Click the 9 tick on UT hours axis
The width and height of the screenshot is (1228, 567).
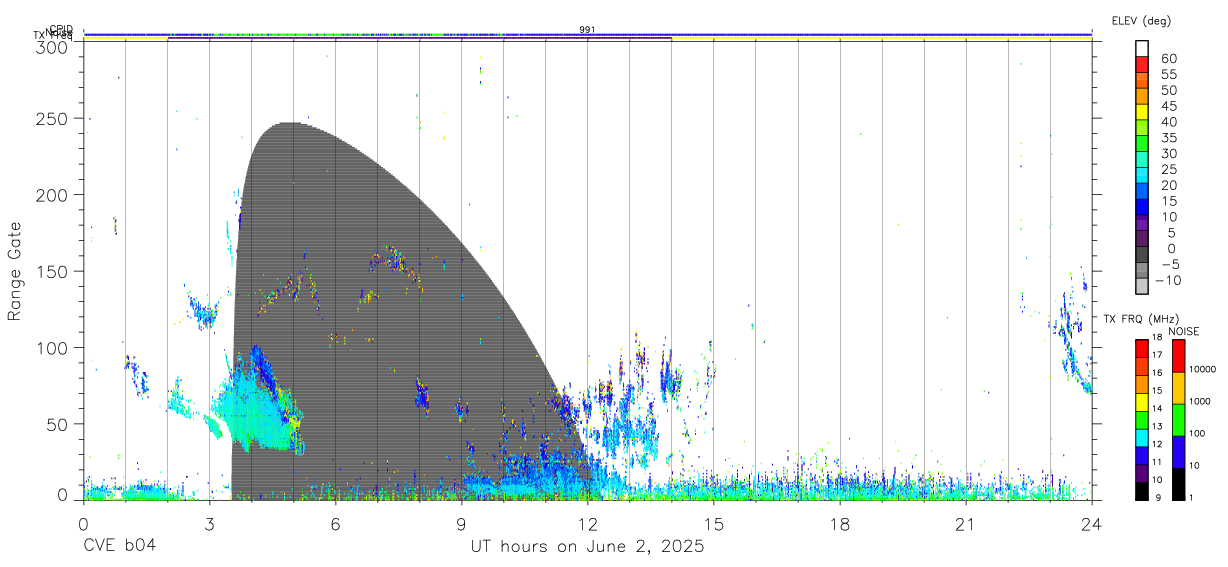coord(462,524)
